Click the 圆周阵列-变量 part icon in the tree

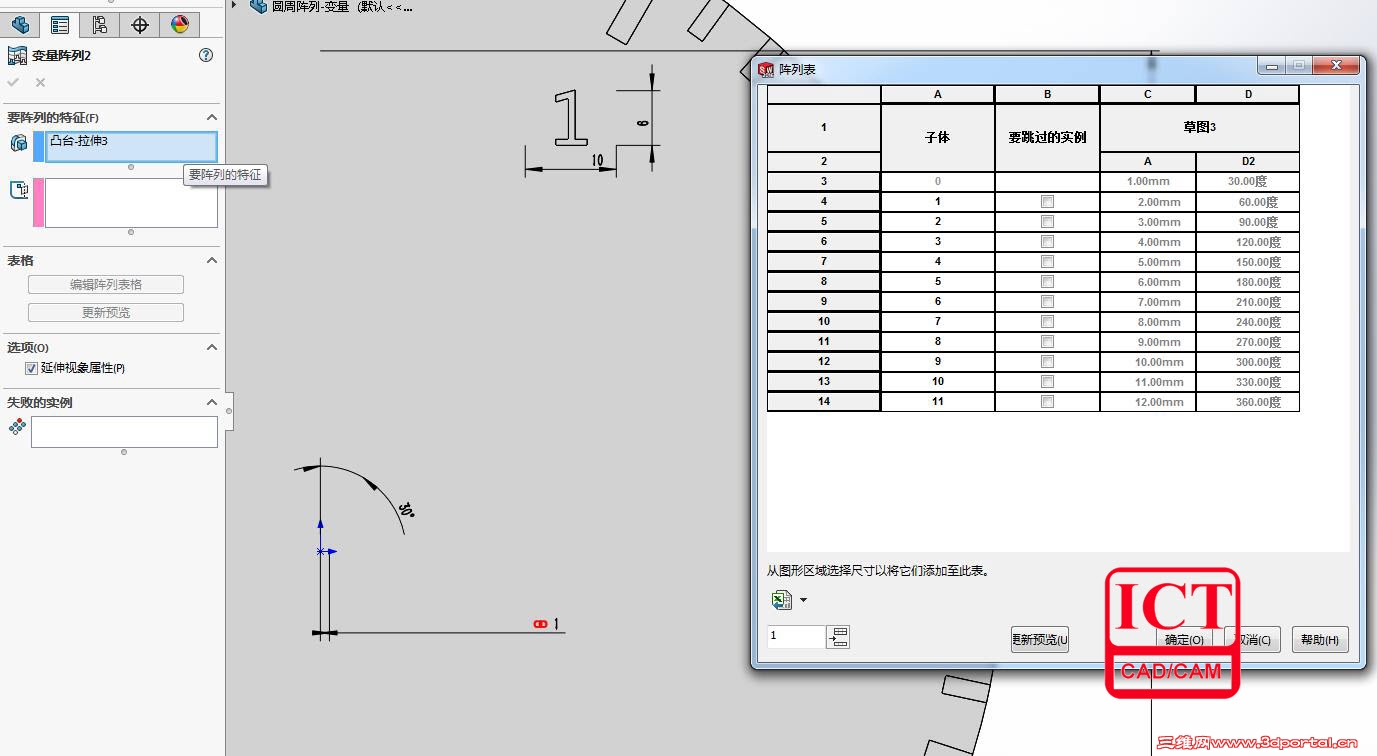tap(258, 6)
